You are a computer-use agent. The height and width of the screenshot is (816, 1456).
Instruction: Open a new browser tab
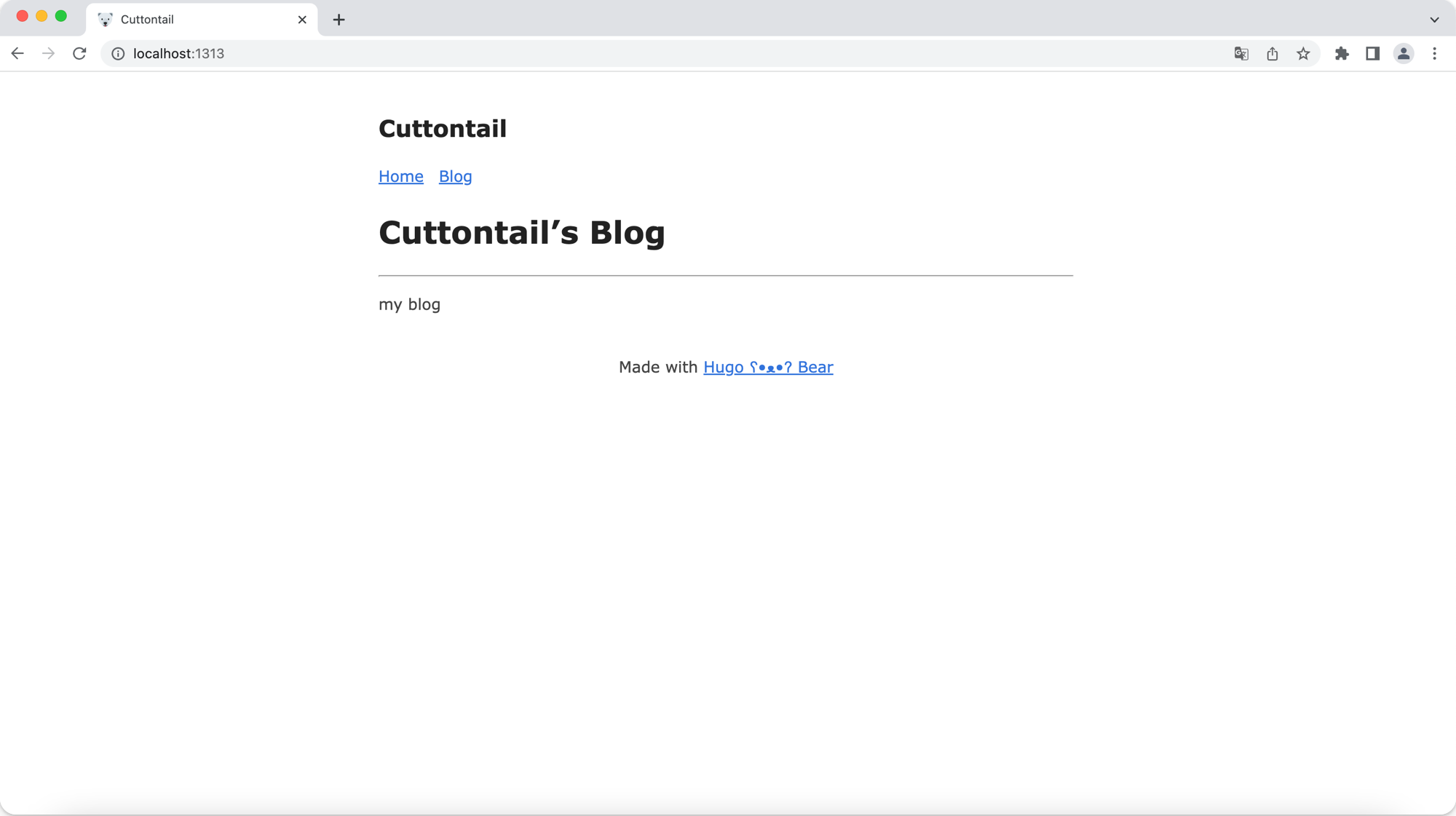339,20
